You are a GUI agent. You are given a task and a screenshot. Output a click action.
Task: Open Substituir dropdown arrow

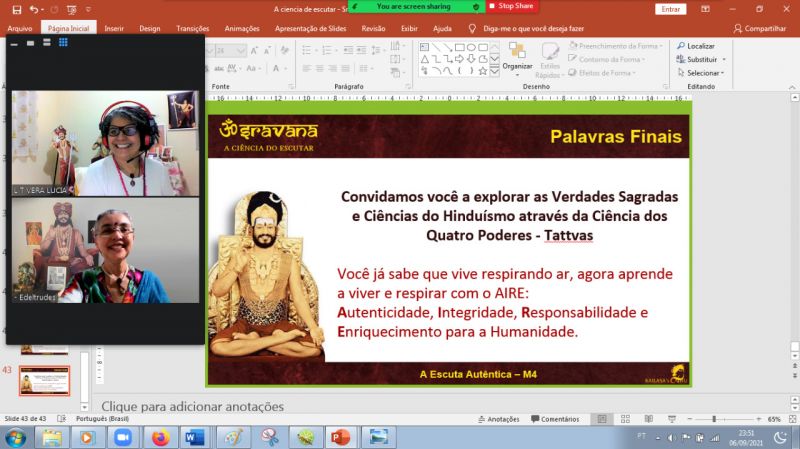[x=724, y=60]
